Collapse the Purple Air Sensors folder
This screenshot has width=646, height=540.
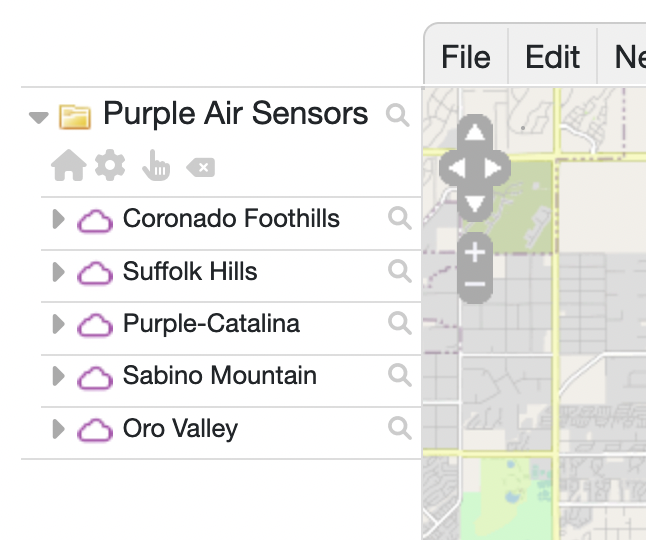[39, 117]
